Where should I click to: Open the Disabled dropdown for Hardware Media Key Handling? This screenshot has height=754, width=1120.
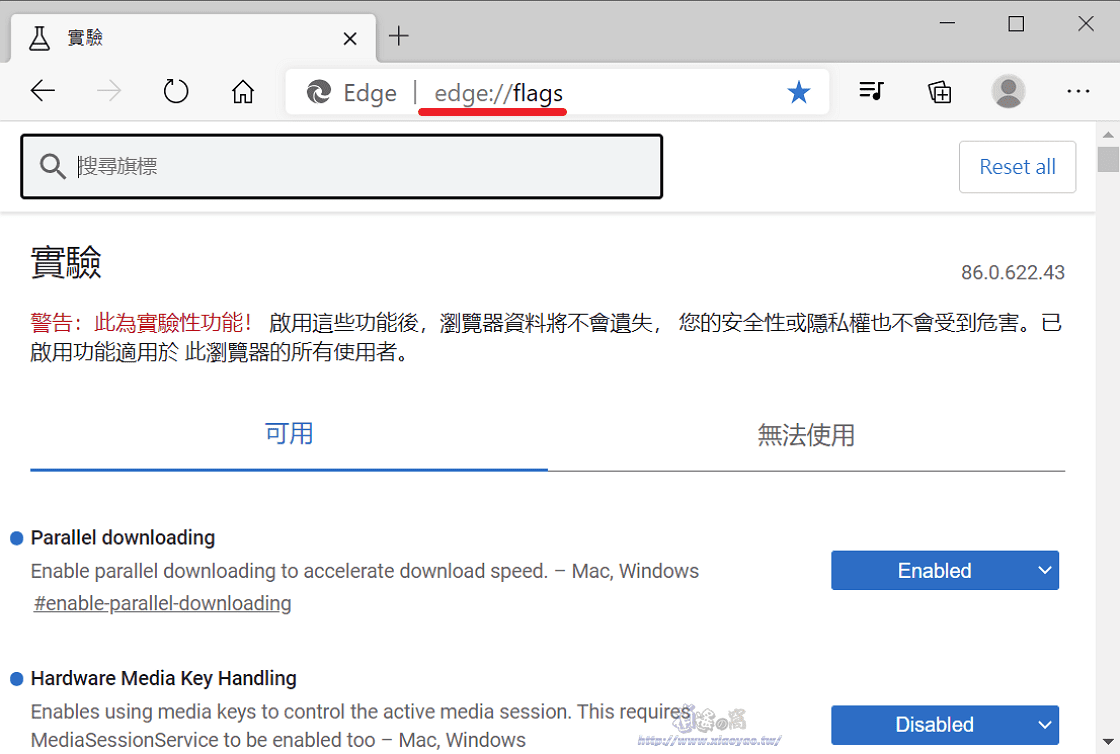944,725
